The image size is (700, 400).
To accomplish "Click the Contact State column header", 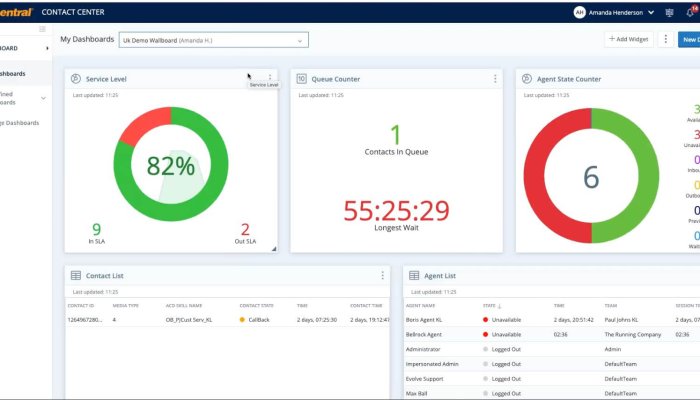I will (x=256, y=306).
